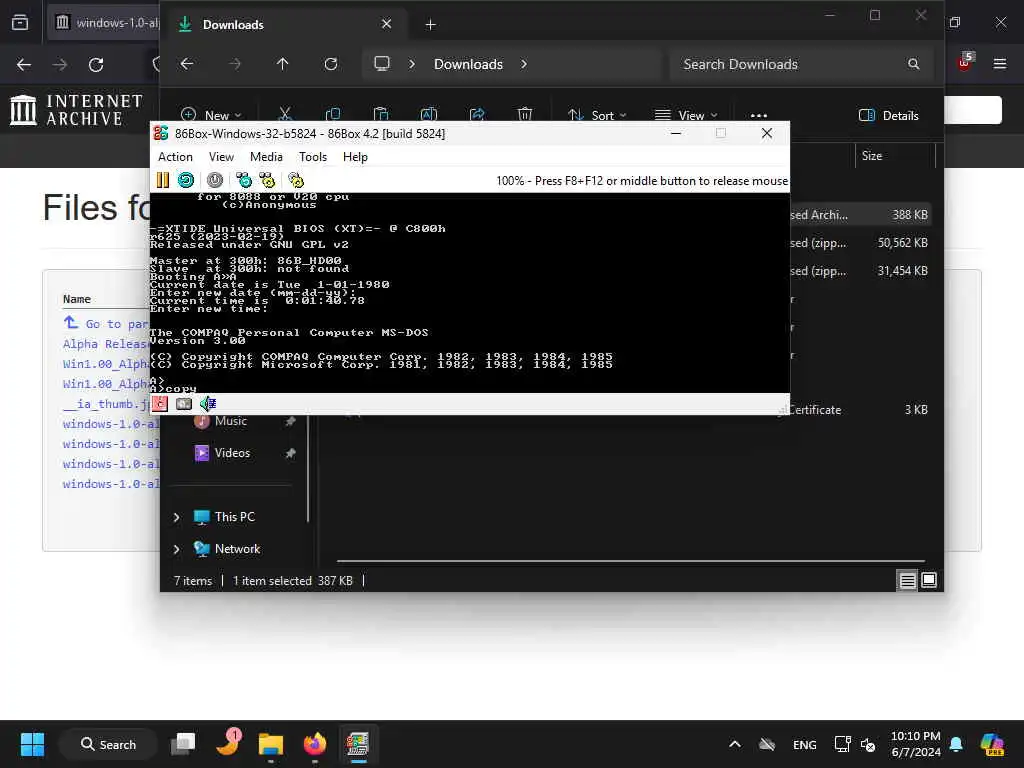Screen dimensions: 1024x768
Task: Send Ctrl+Alt+Del via 86Box toolbar
Action: pyautogui.click(x=244, y=180)
